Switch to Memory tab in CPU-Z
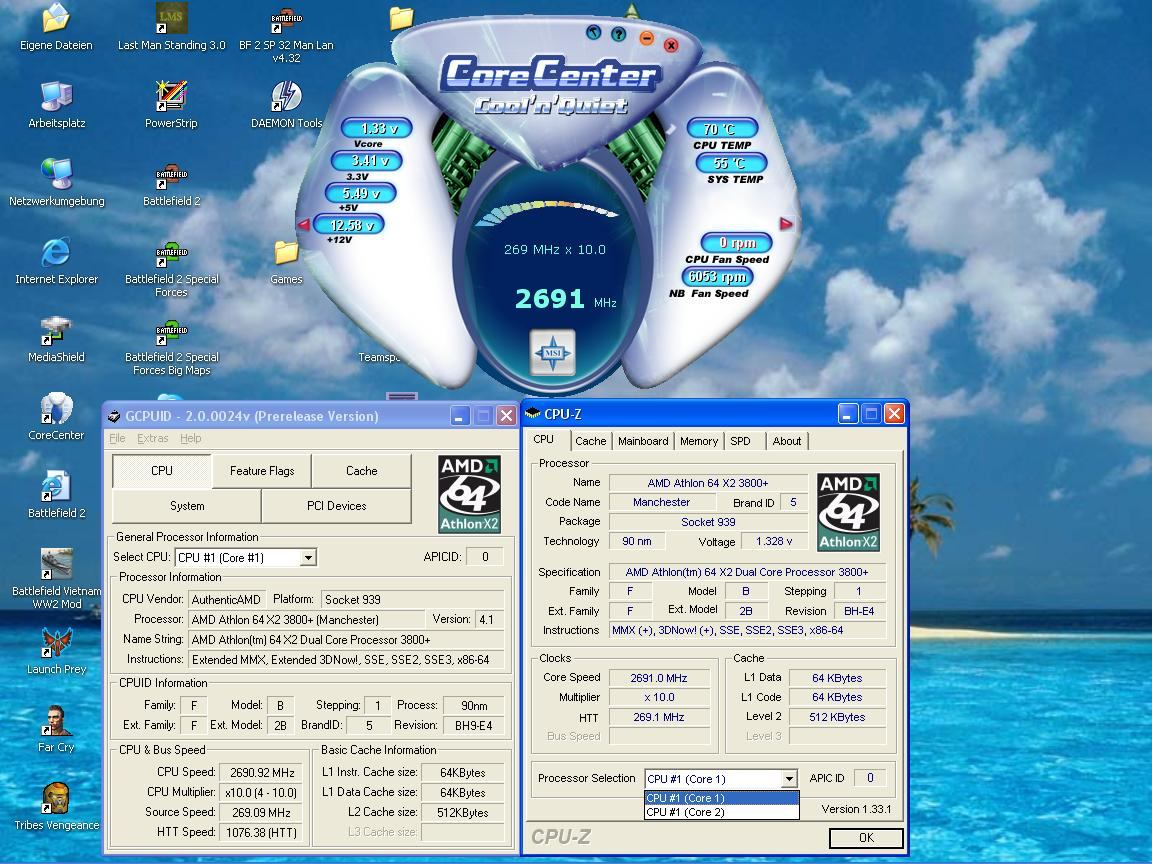1152x864 pixels. click(x=699, y=441)
